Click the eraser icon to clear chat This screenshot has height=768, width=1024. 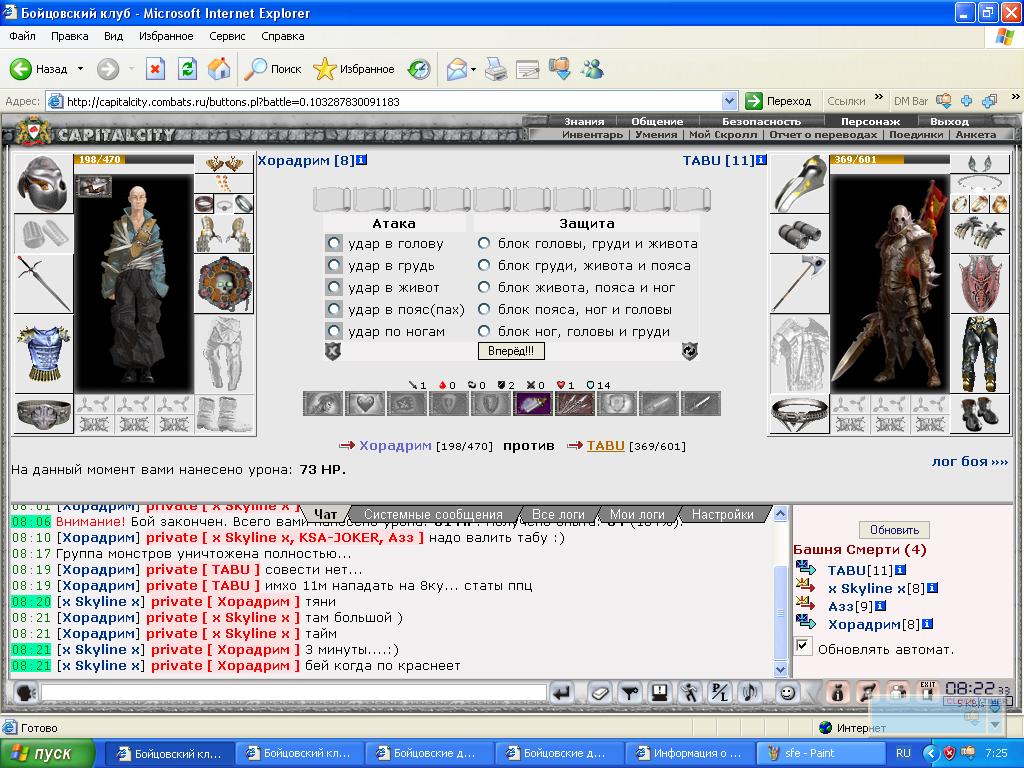coord(600,692)
